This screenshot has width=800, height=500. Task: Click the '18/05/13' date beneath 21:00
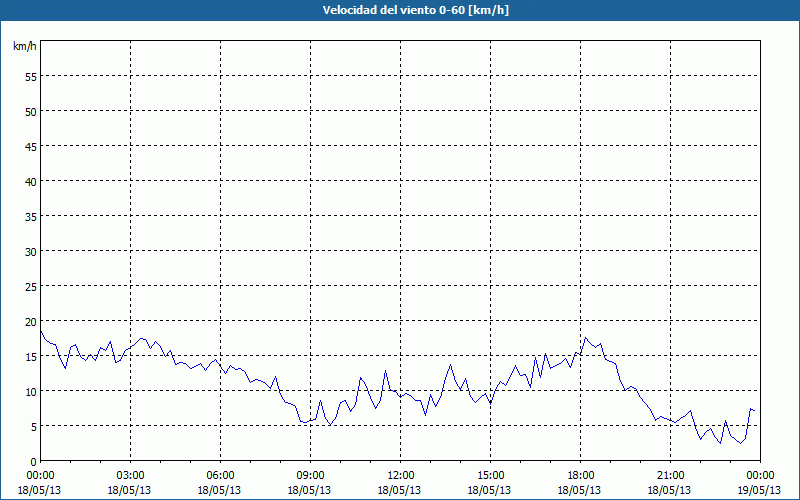(x=669, y=490)
